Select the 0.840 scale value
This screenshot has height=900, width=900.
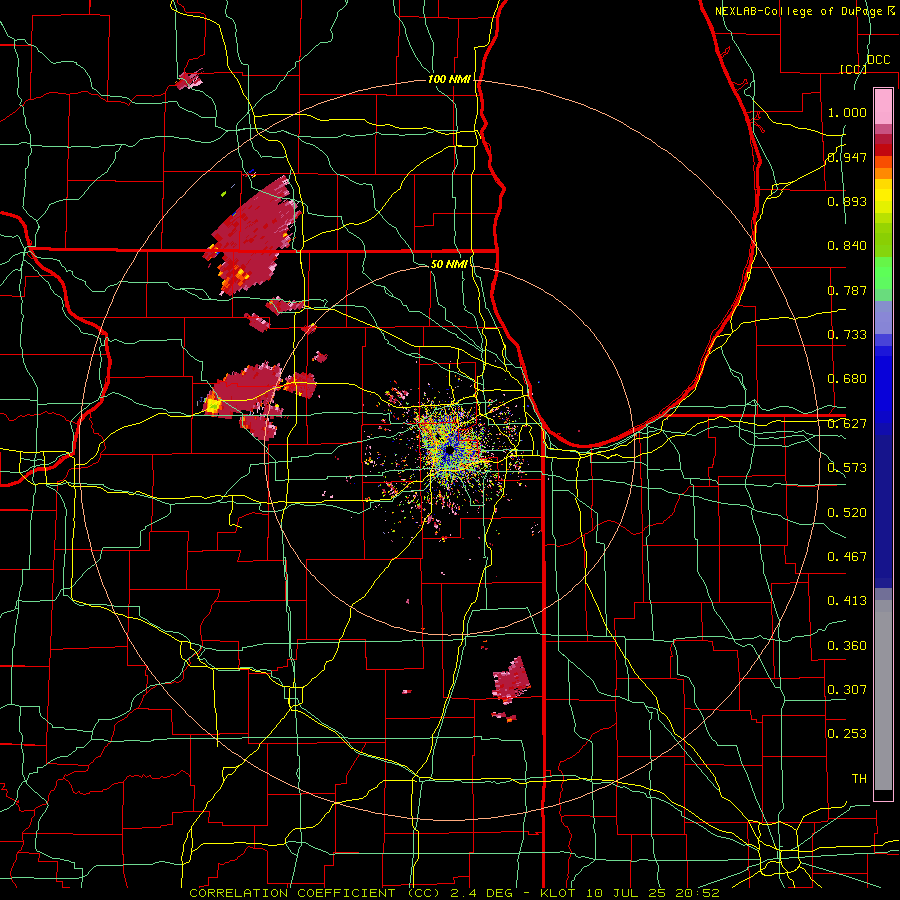[847, 246]
